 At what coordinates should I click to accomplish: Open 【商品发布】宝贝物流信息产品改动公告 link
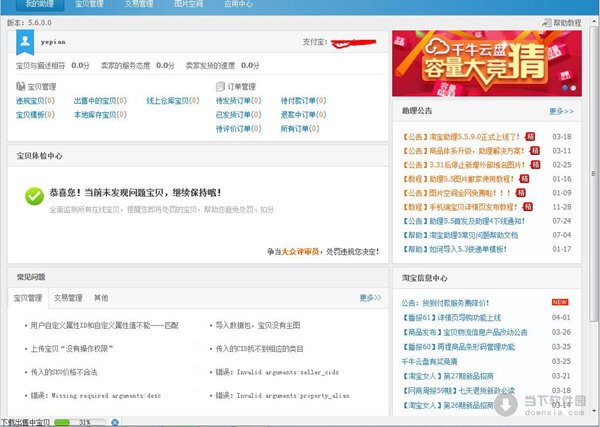pyautogui.click(x=465, y=332)
